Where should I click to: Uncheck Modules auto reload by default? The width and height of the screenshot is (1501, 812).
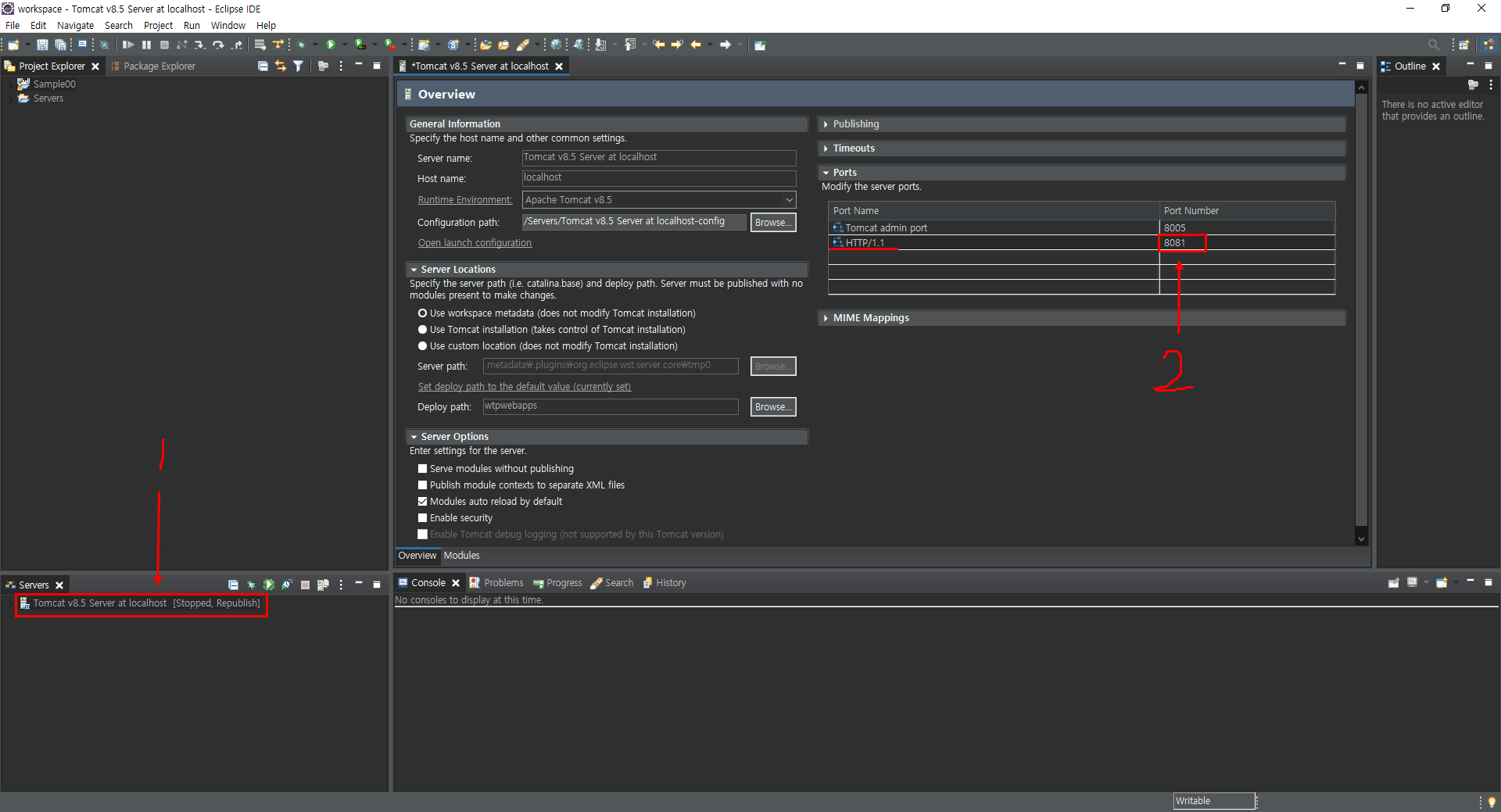click(423, 501)
